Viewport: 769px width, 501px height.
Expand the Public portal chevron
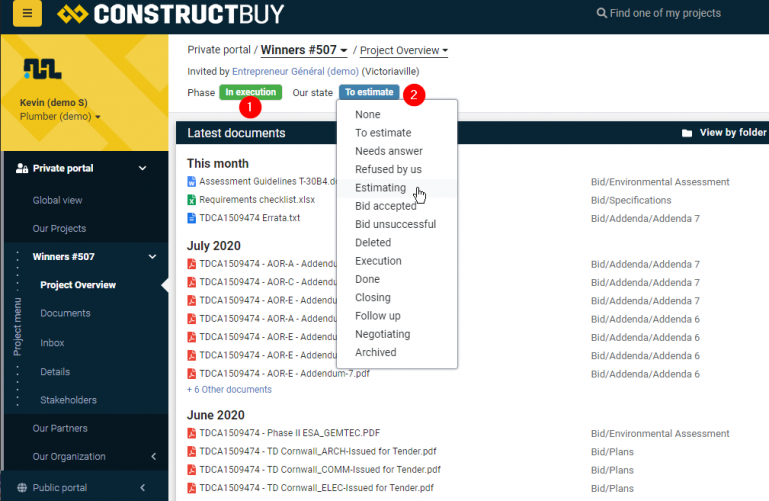point(143,487)
